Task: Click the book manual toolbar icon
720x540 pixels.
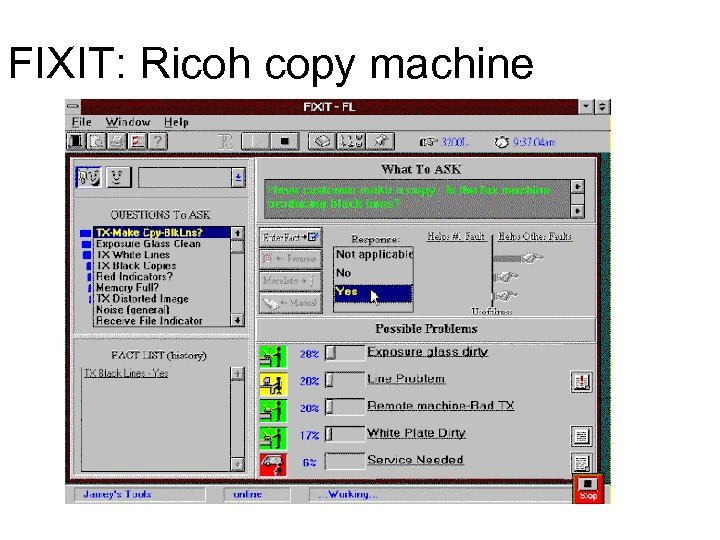Action: [321, 141]
